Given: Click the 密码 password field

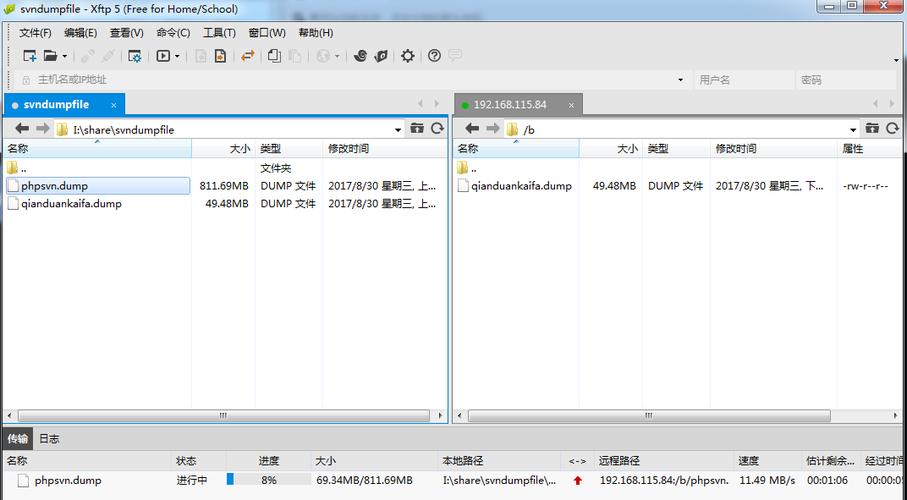Looking at the screenshot, I should tap(846, 80).
